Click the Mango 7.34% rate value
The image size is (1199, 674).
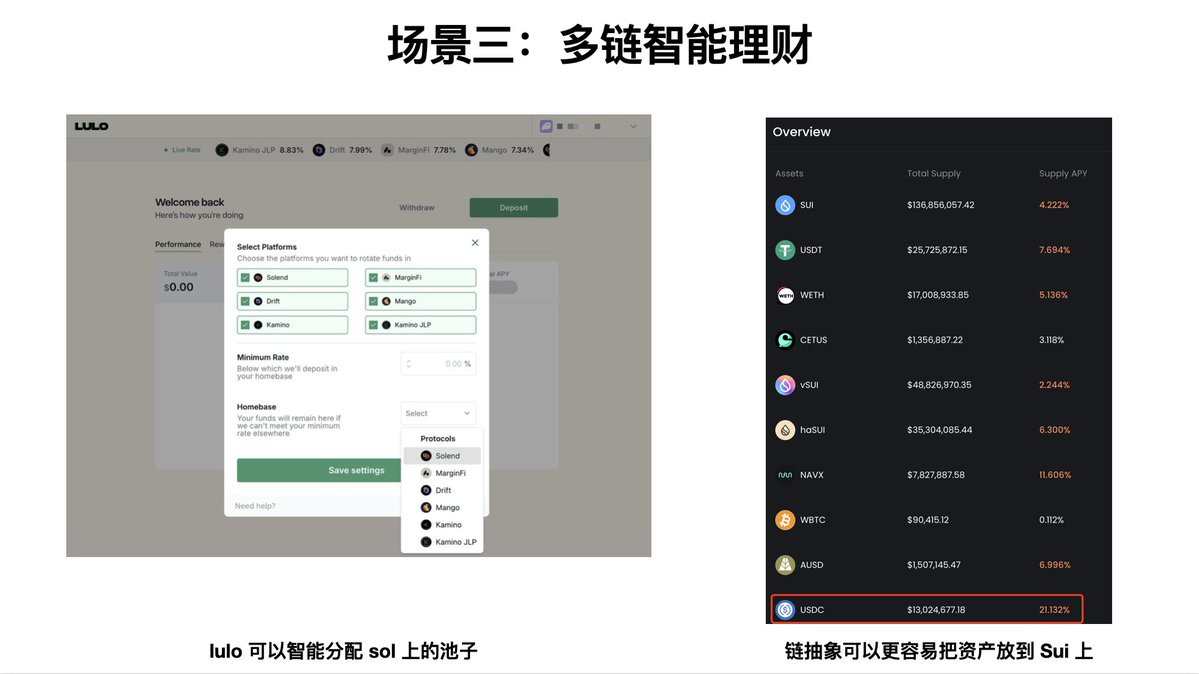point(522,150)
